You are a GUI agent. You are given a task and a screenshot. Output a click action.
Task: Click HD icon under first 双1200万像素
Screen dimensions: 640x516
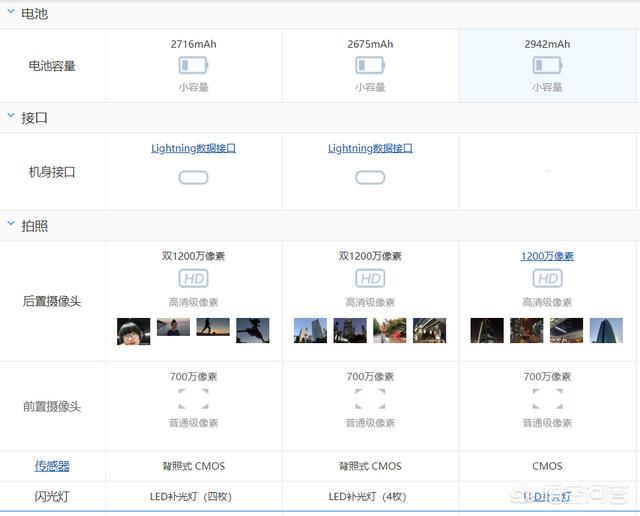point(193,279)
